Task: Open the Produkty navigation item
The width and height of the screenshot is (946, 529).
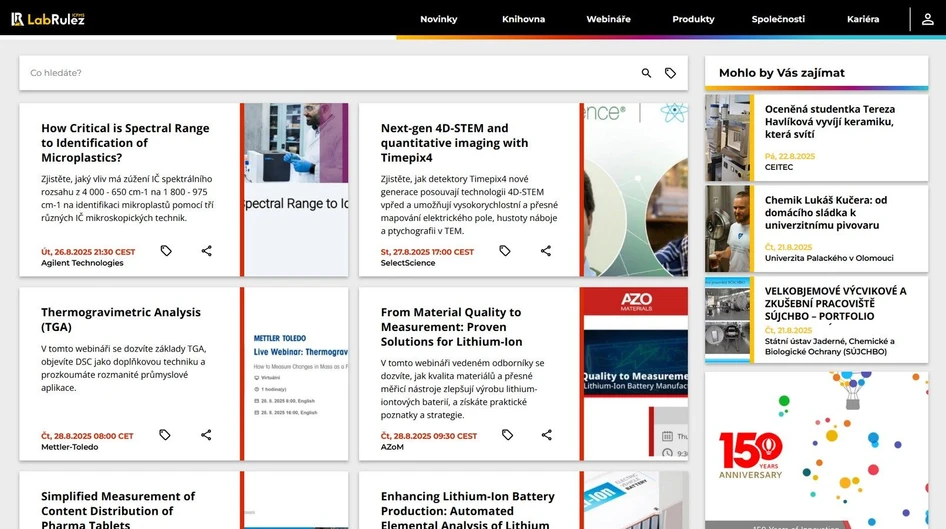Action: pyautogui.click(x=693, y=19)
